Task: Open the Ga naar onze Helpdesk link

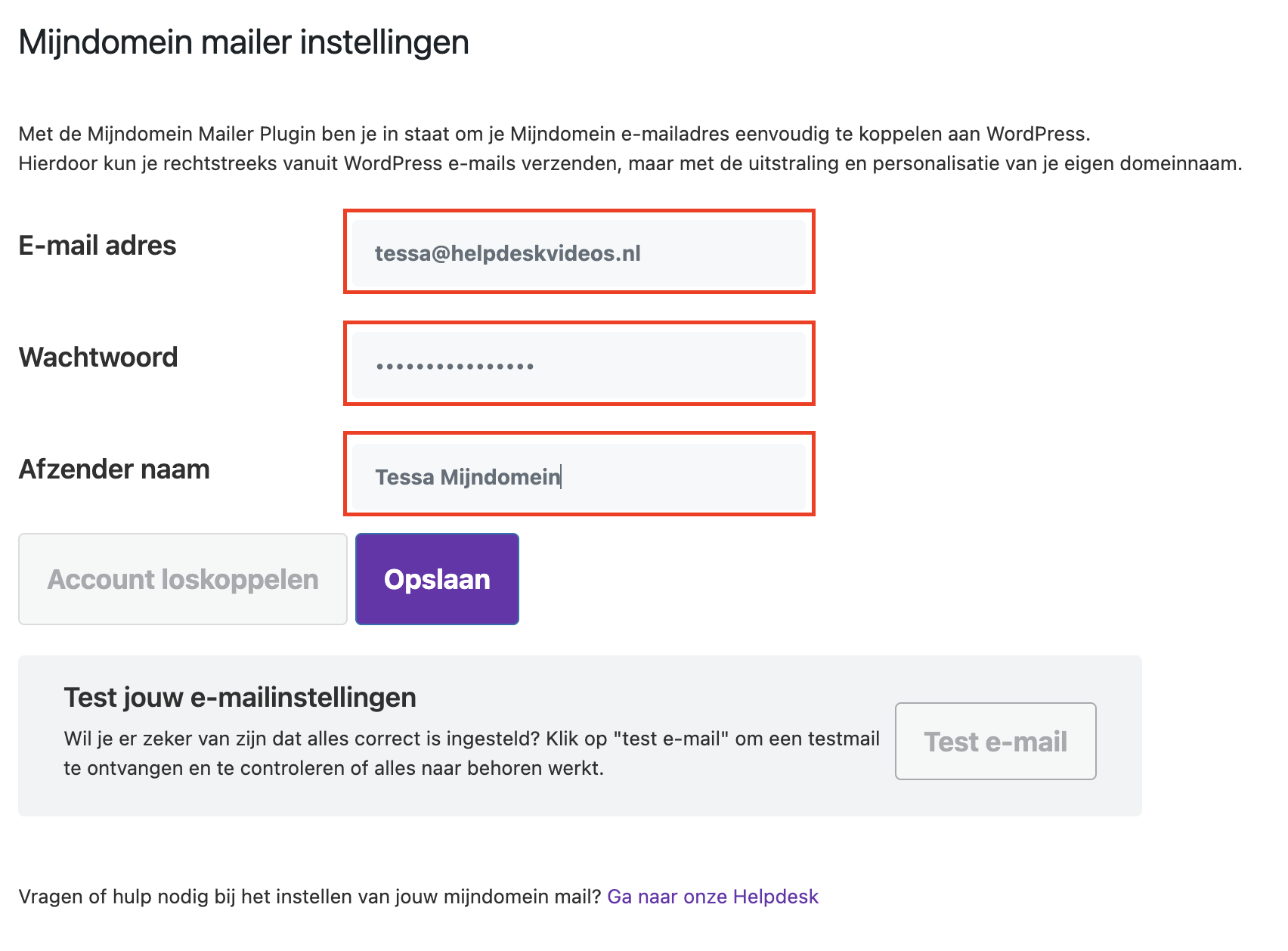Action: click(713, 897)
